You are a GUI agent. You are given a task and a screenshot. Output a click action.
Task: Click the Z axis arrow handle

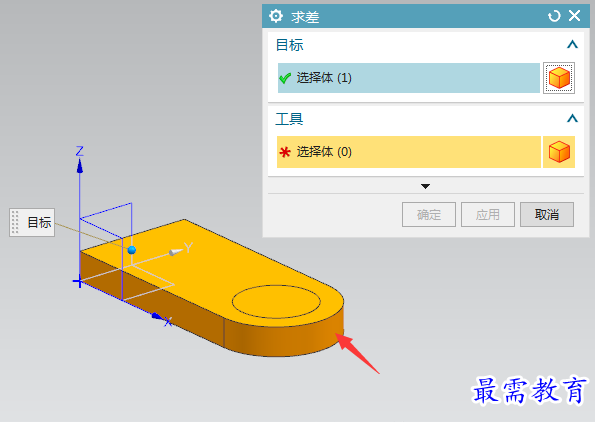coord(80,166)
